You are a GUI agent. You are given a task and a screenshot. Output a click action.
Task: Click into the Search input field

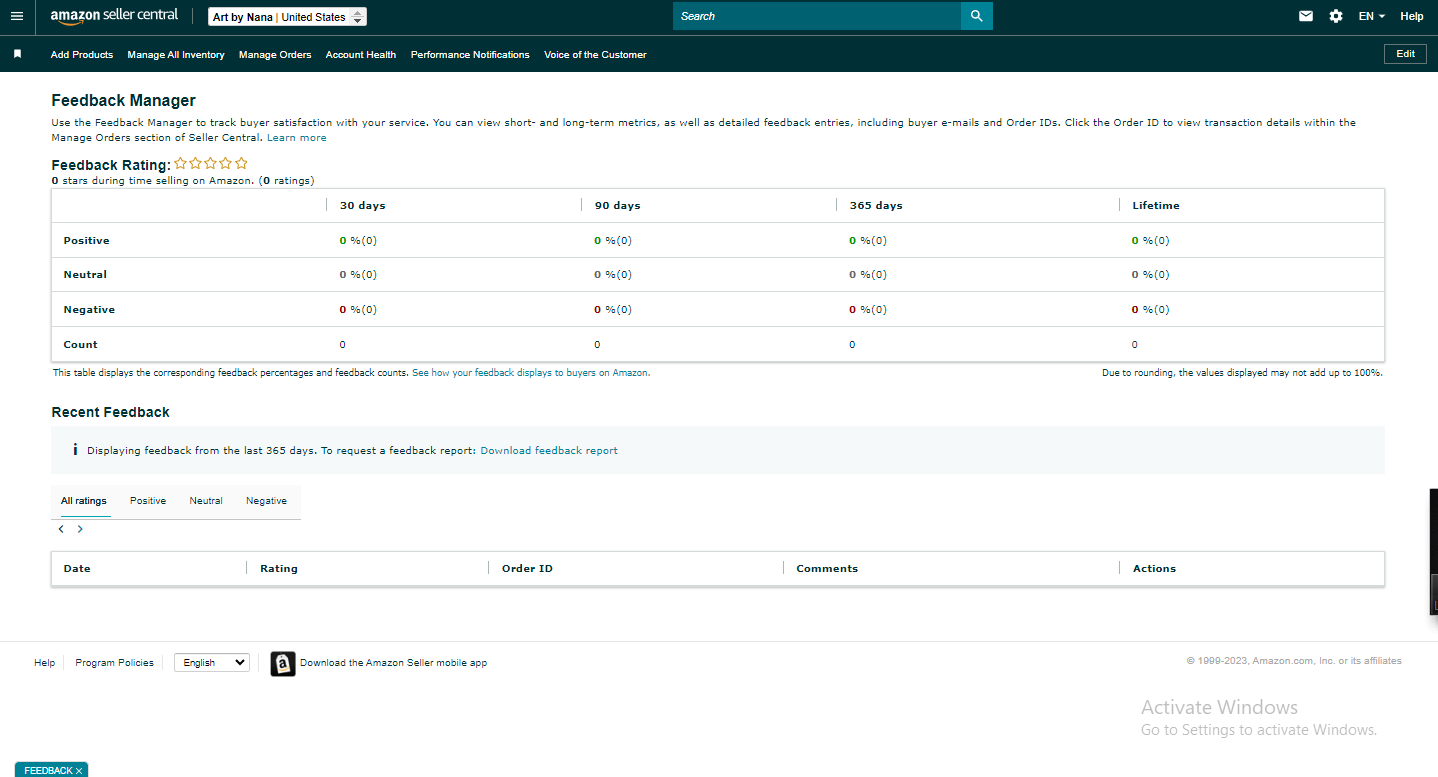tap(817, 16)
